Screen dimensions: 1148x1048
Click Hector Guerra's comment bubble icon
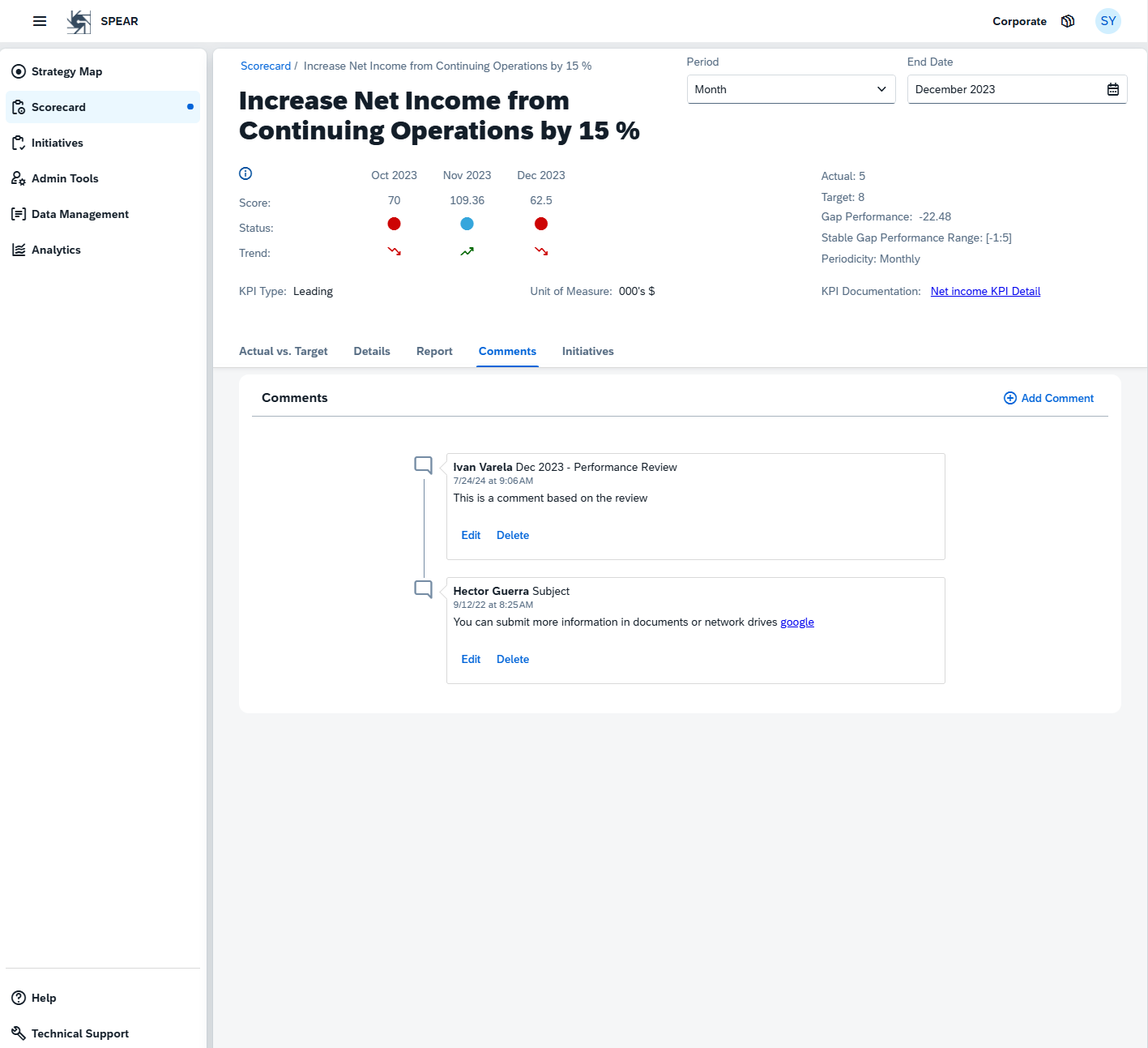pyautogui.click(x=423, y=589)
